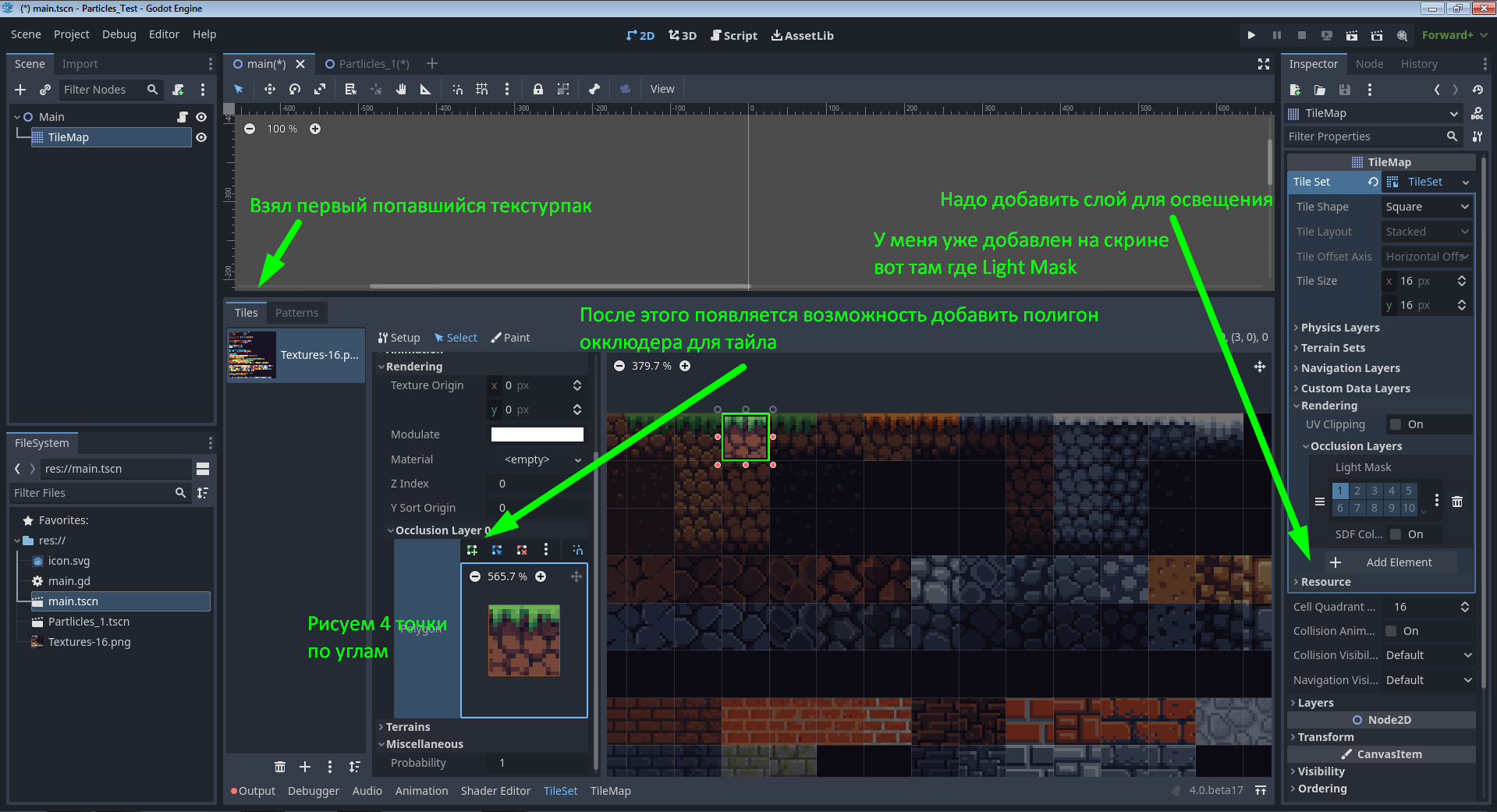Expand the Physics Layers section
Screen dimensions: 1497x812
coord(1339,328)
